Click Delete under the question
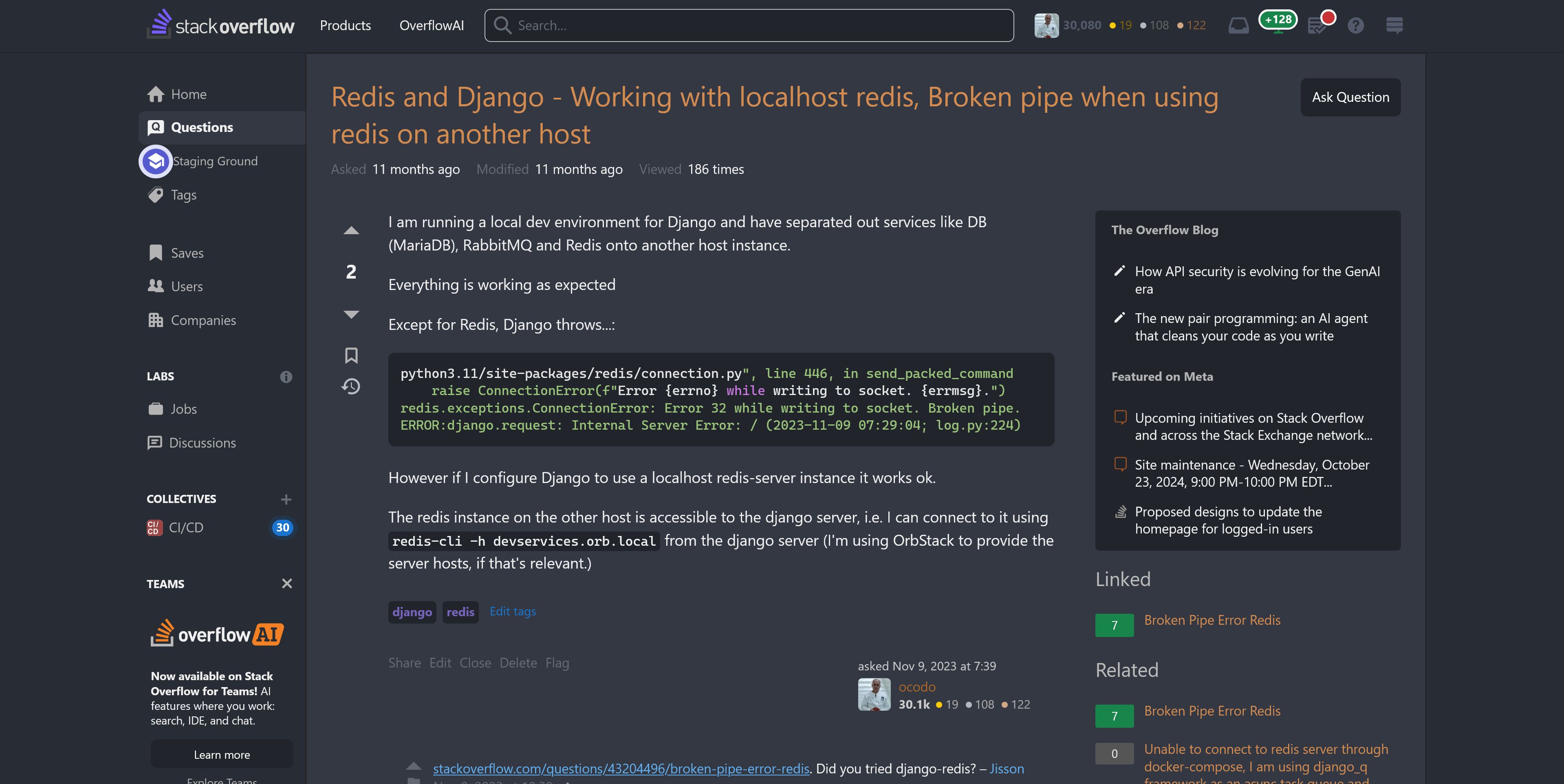 [x=518, y=663]
